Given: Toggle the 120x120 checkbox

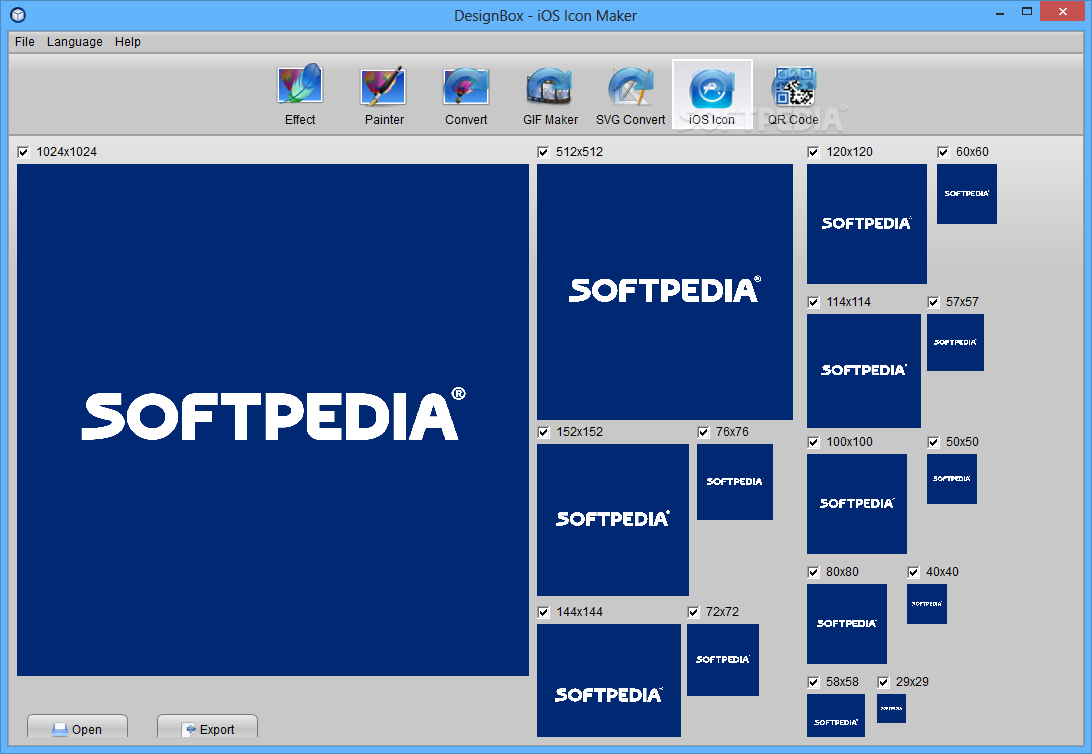Looking at the screenshot, I should pyautogui.click(x=813, y=152).
